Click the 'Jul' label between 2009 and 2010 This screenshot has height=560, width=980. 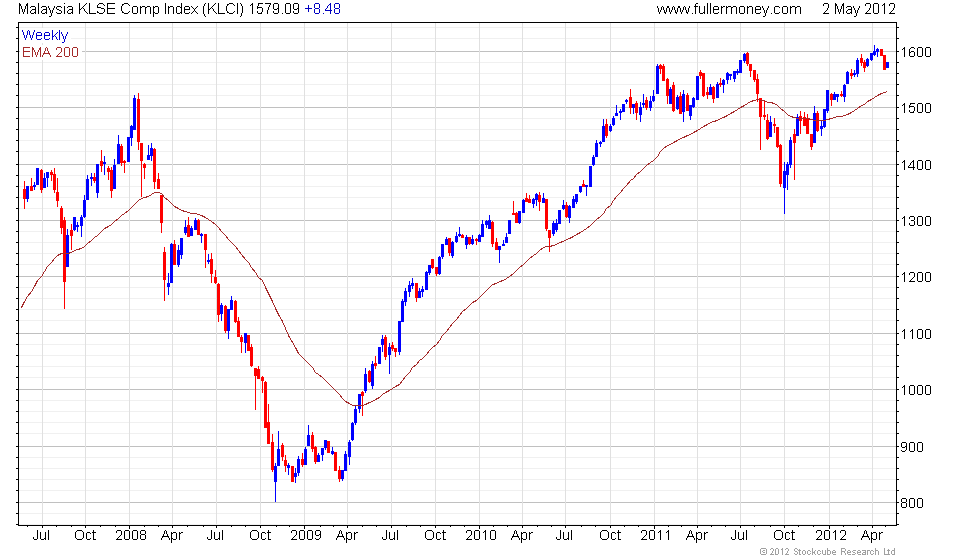coord(391,536)
